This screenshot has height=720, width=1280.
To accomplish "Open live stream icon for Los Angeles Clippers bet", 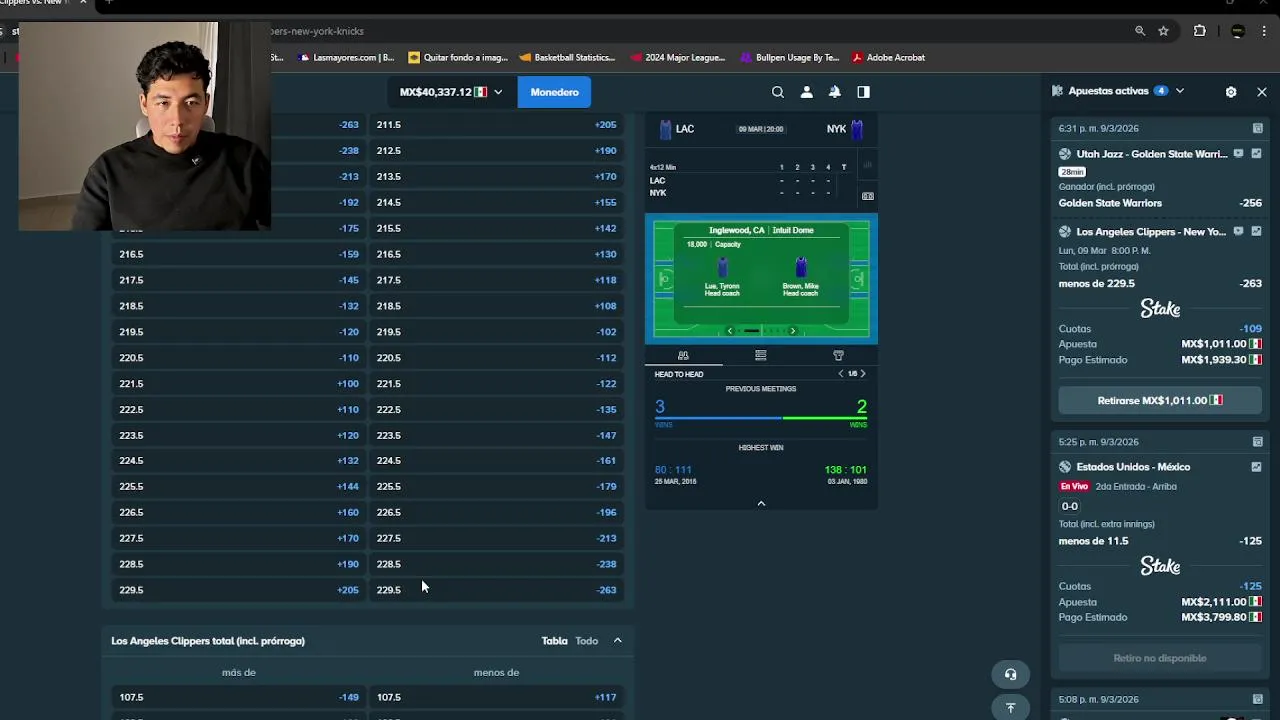I will pos(1238,232).
